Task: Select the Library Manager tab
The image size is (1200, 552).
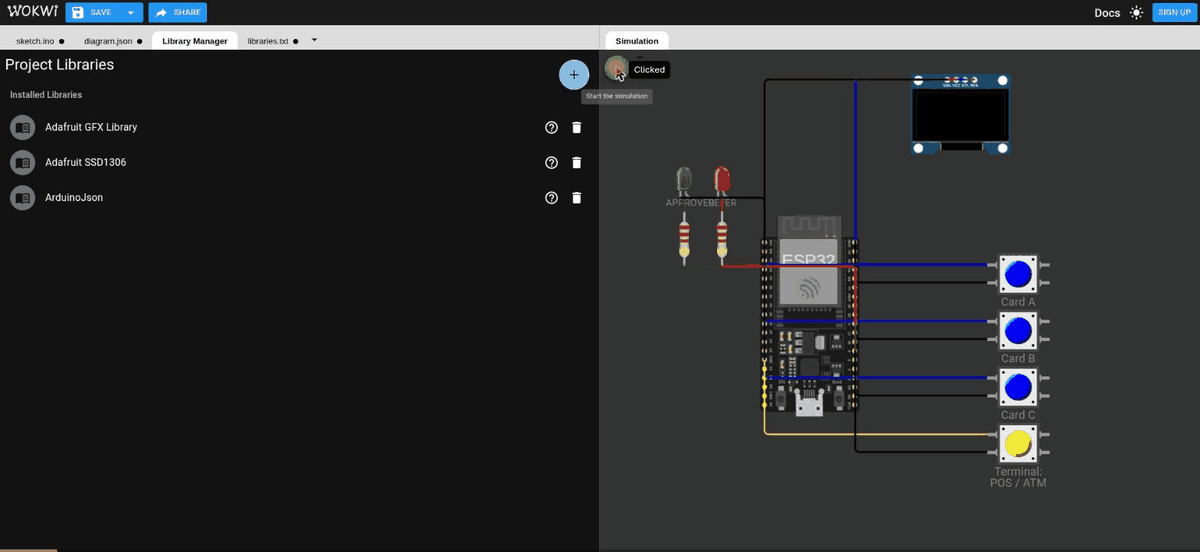Action: [x=195, y=41]
